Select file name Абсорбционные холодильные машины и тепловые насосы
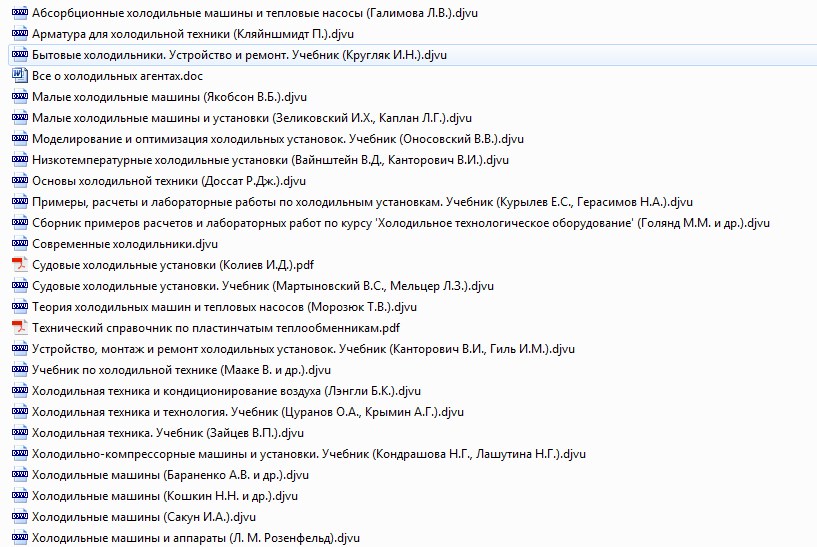The image size is (817, 547). [255, 13]
